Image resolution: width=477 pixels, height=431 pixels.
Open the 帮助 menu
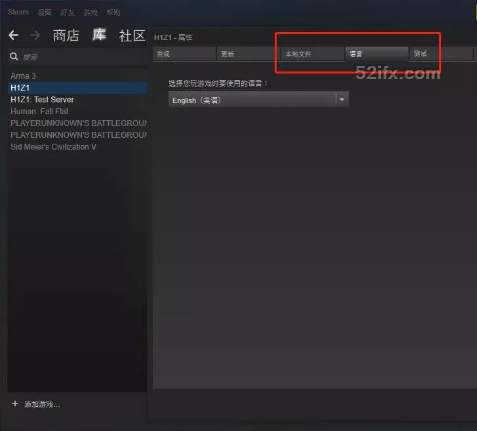[x=113, y=13]
